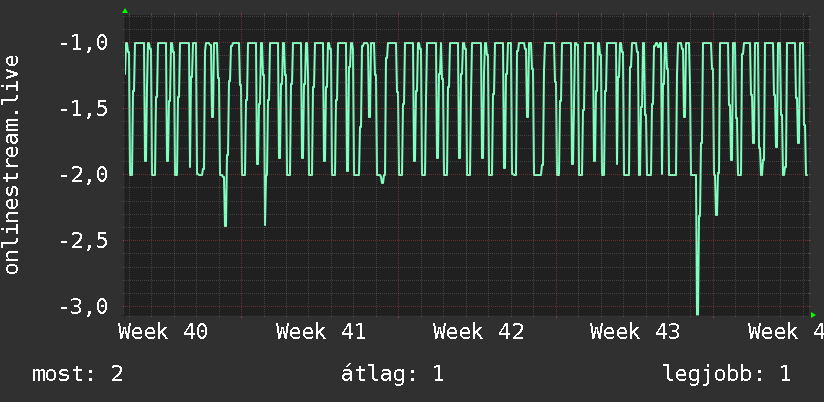Viewport: 824px width, 402px height.
Task: Click the green arrow ending the x-axis
Action: pyautogui.click(x=813, y=315)
